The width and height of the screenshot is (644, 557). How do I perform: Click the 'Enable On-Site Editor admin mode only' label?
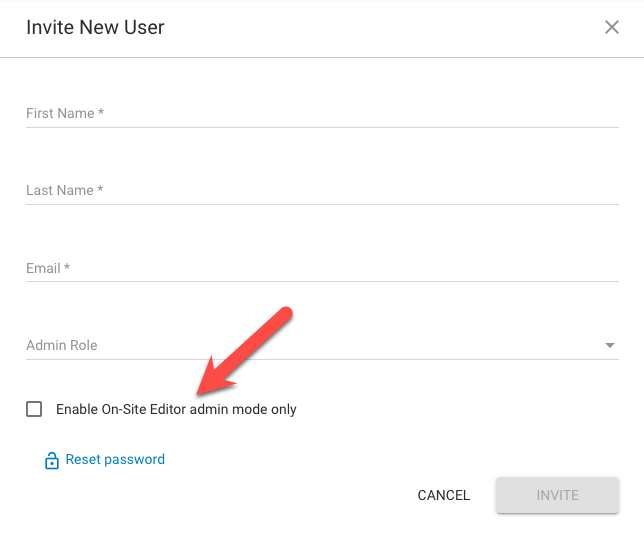[x=176, y=409]
